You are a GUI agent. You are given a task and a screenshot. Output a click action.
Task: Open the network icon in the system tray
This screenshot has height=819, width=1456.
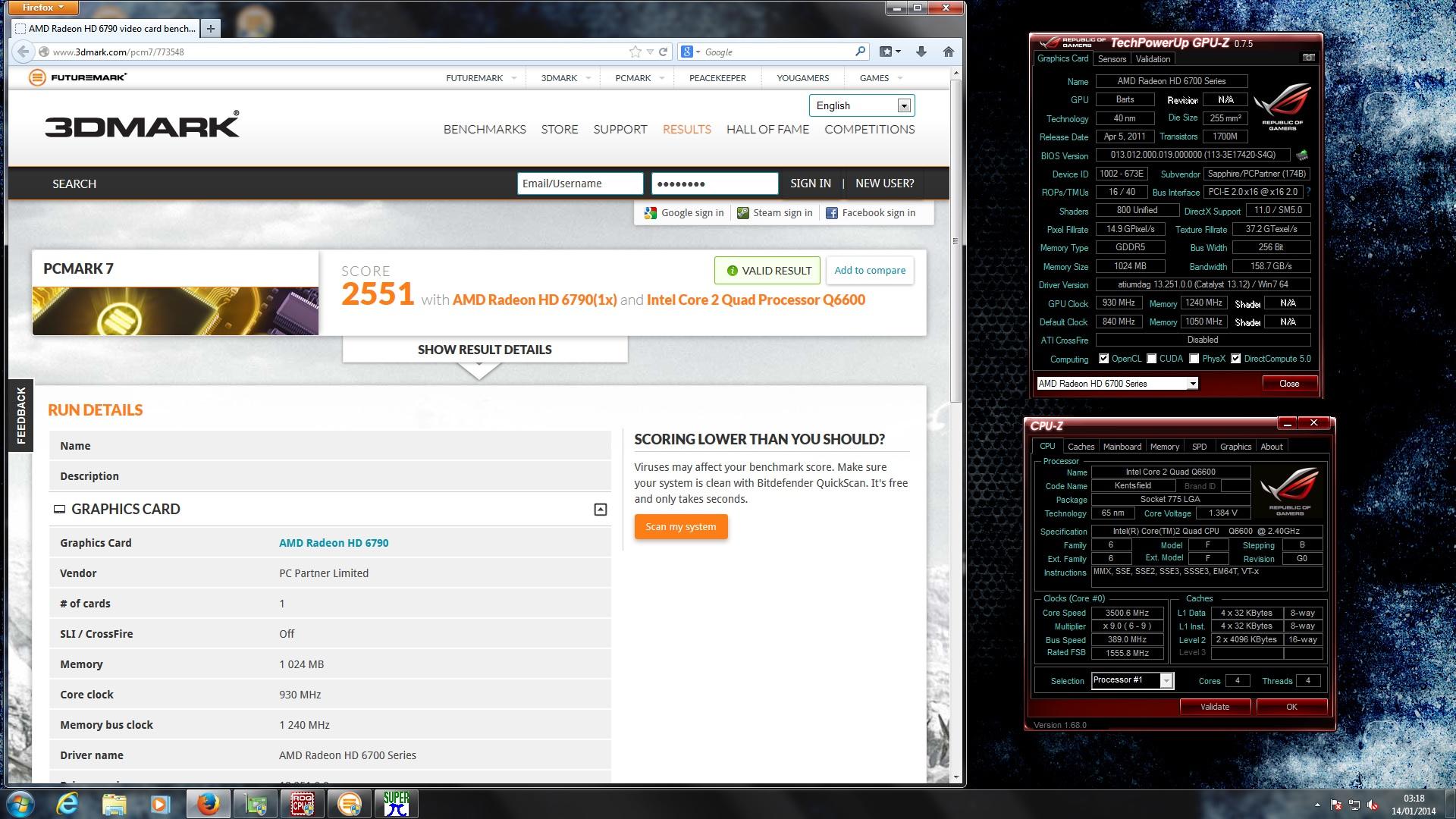1354,805
